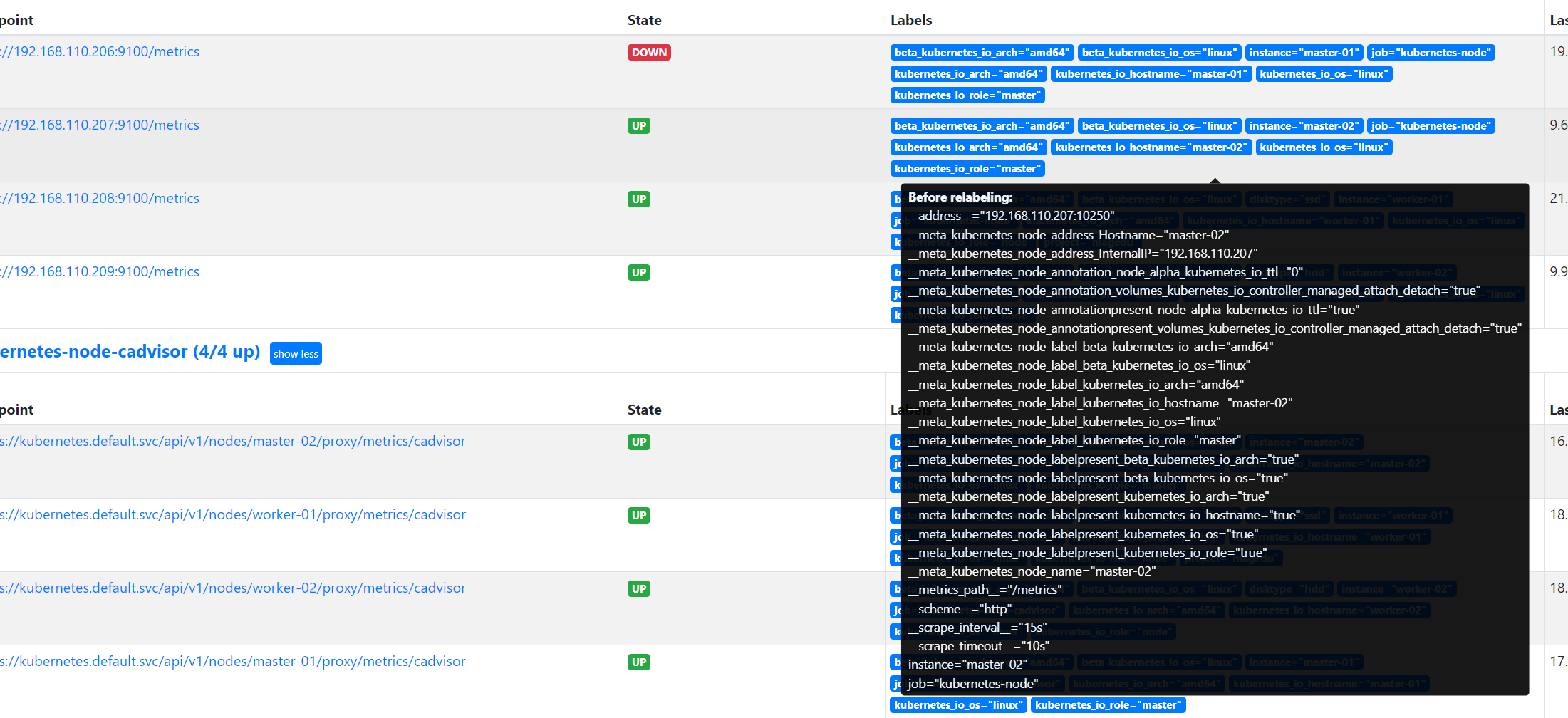1568x718 pixels.
Task: Open the 192.168.110.206:9100/metrics endpoint link
Action: coord(100,52)
